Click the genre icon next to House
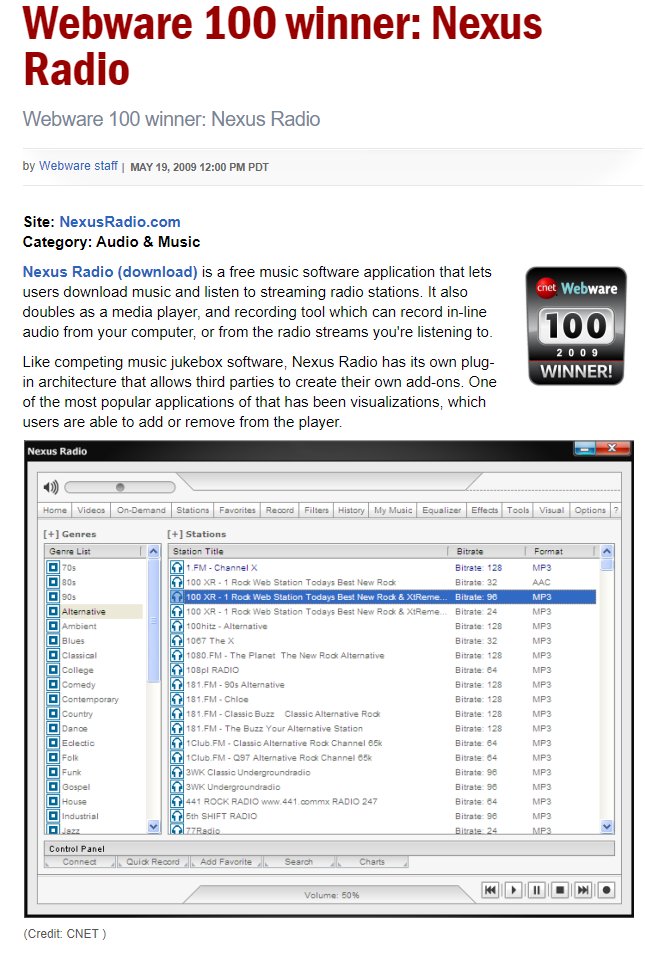 coord(53,801)
